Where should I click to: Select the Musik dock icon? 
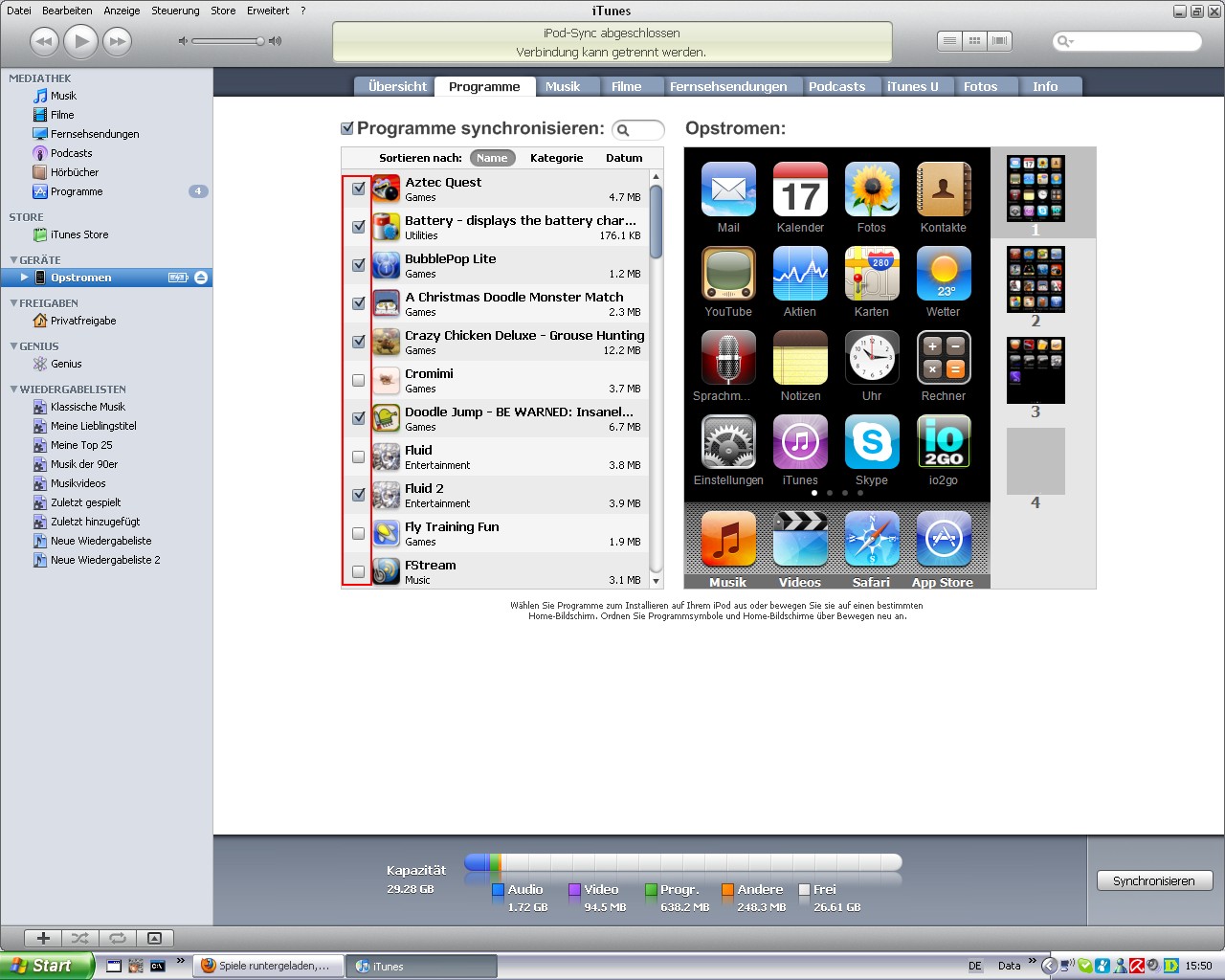(x=728, y=539)
